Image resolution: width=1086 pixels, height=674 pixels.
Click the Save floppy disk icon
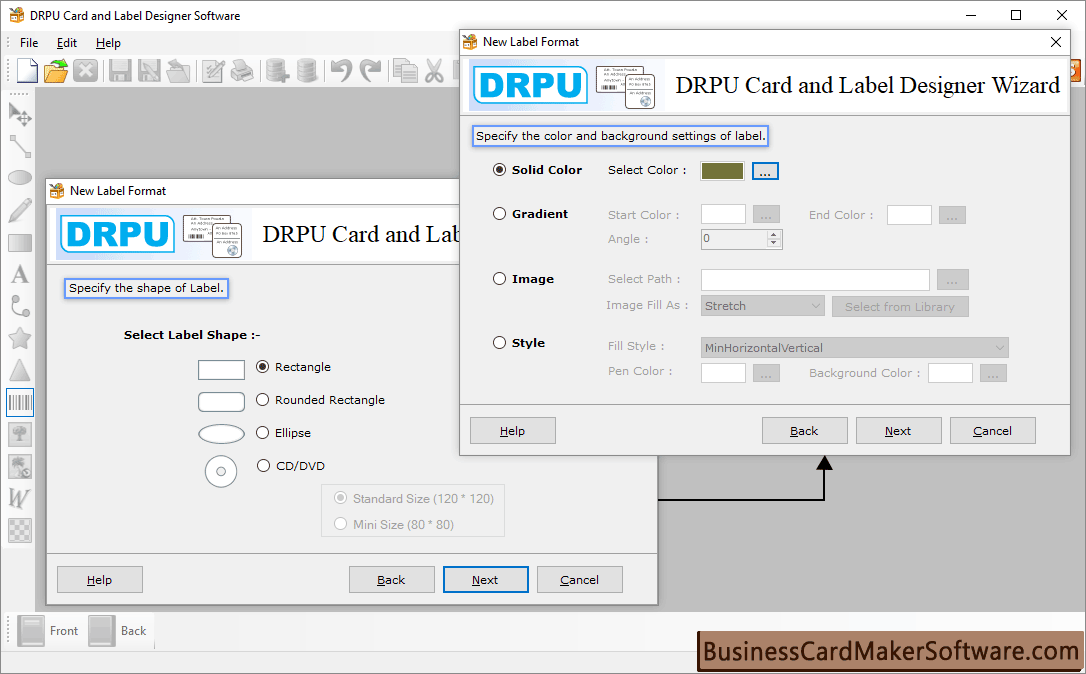click(x=120, y=70)
